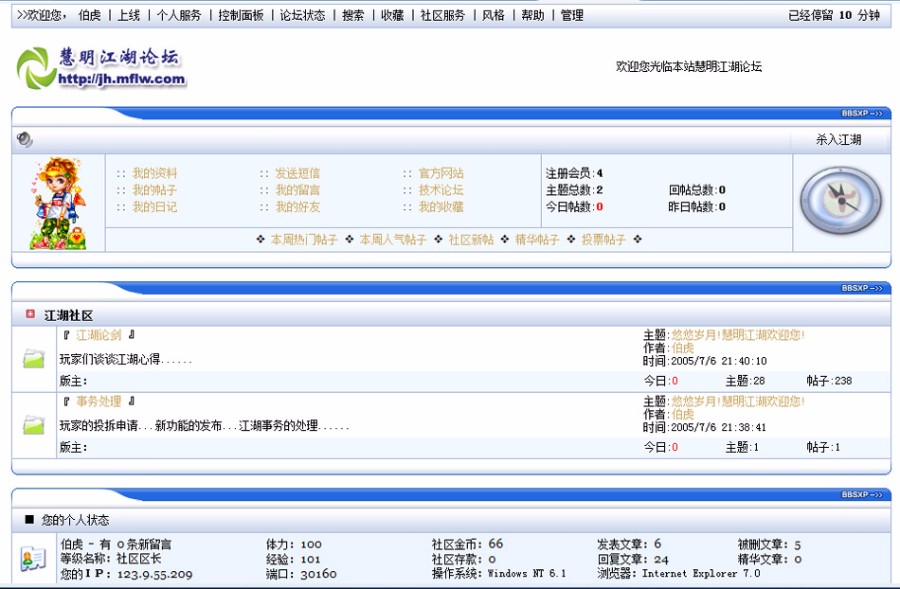Click the folder icon beside 江湖论剑
This screenshot has width=900, height=589.
pos(34,358)
